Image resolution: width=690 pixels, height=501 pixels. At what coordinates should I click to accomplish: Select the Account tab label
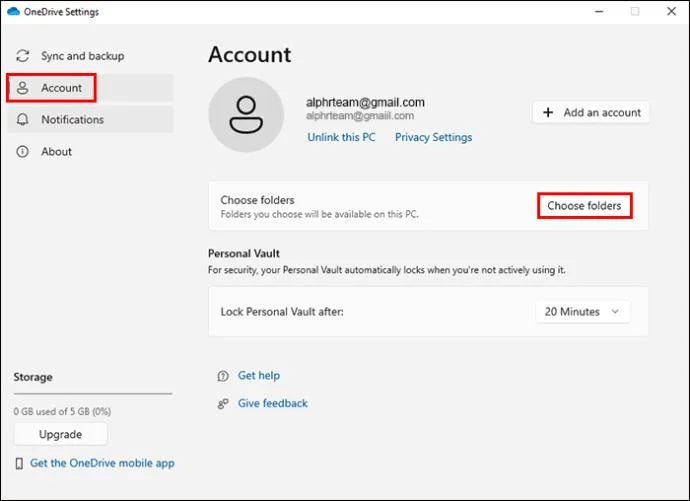tap(61, 88)
